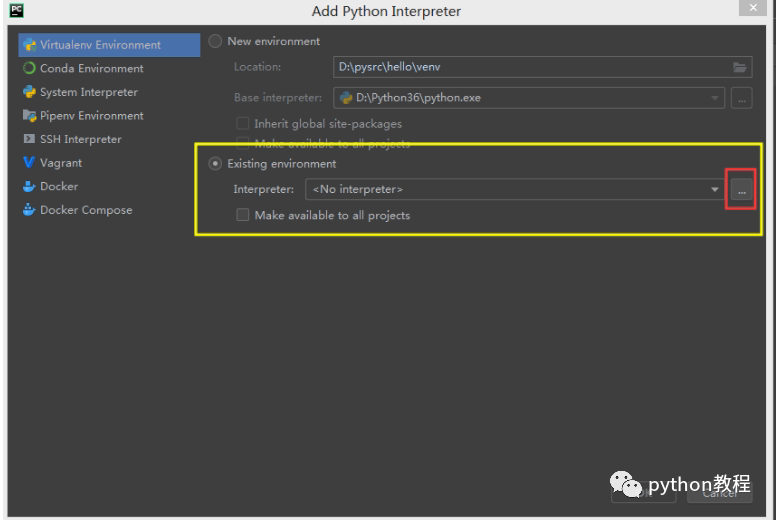Click the Docker whale icon
The image size is (776, 520).
(29, 187)
